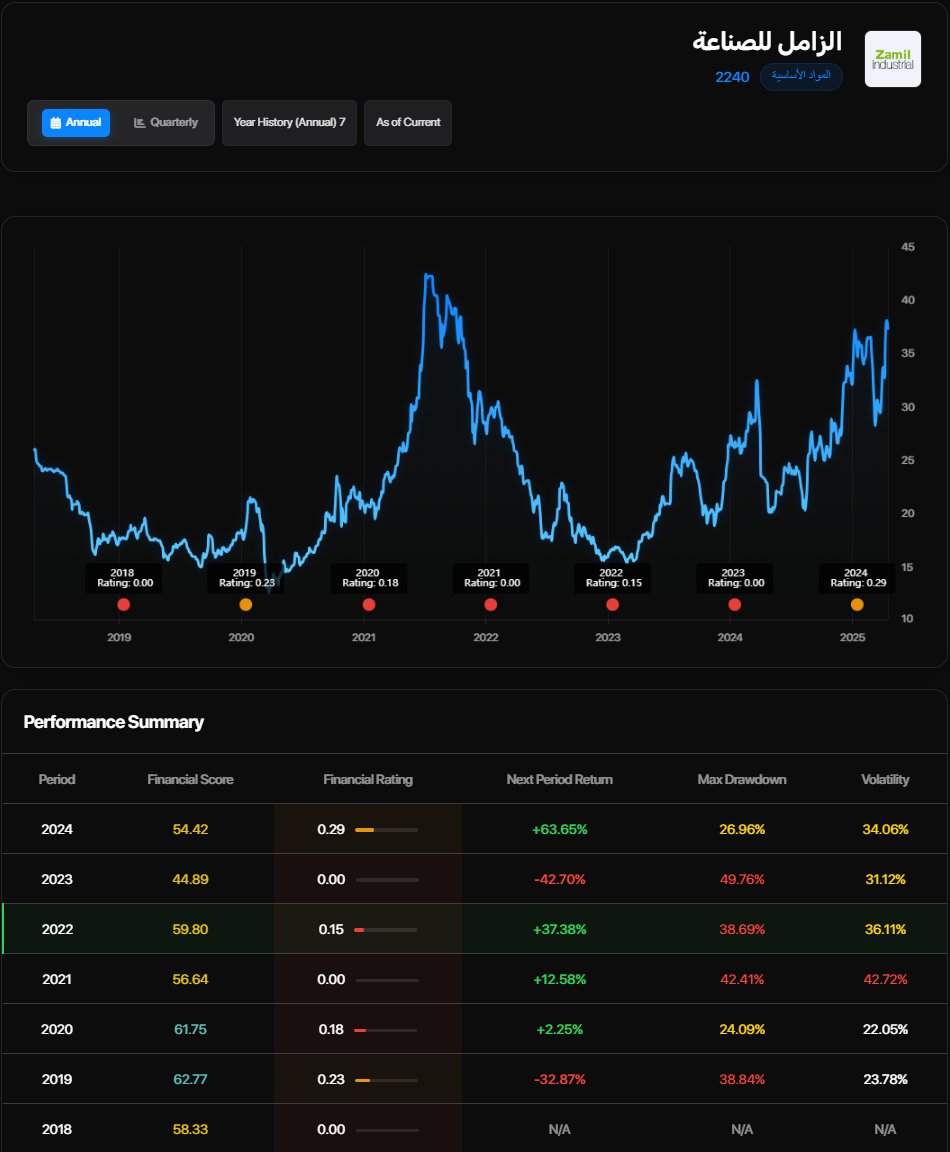
Task: Click the Financial Score column header
Action: [x=190, y=780]
